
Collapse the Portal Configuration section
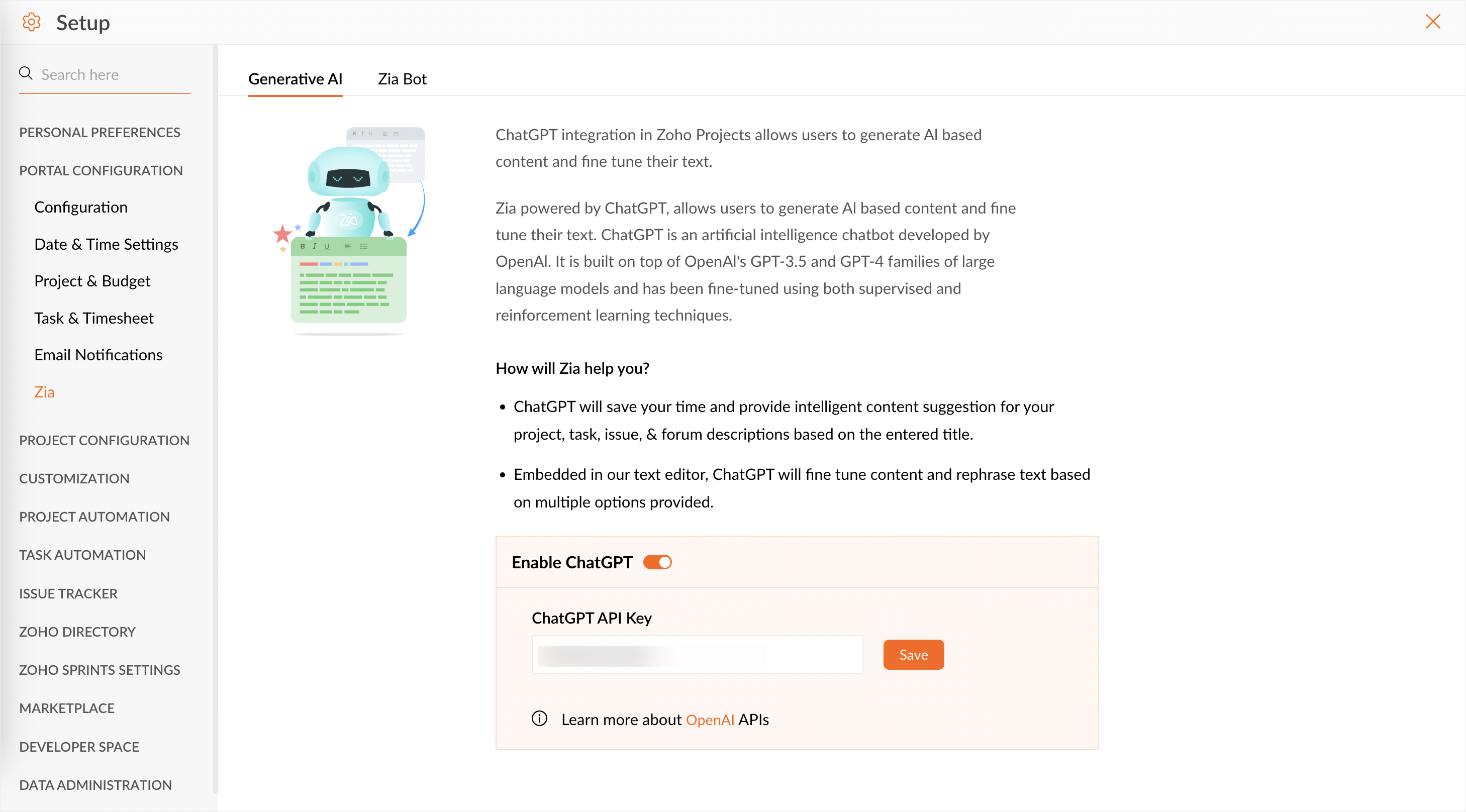101,170
